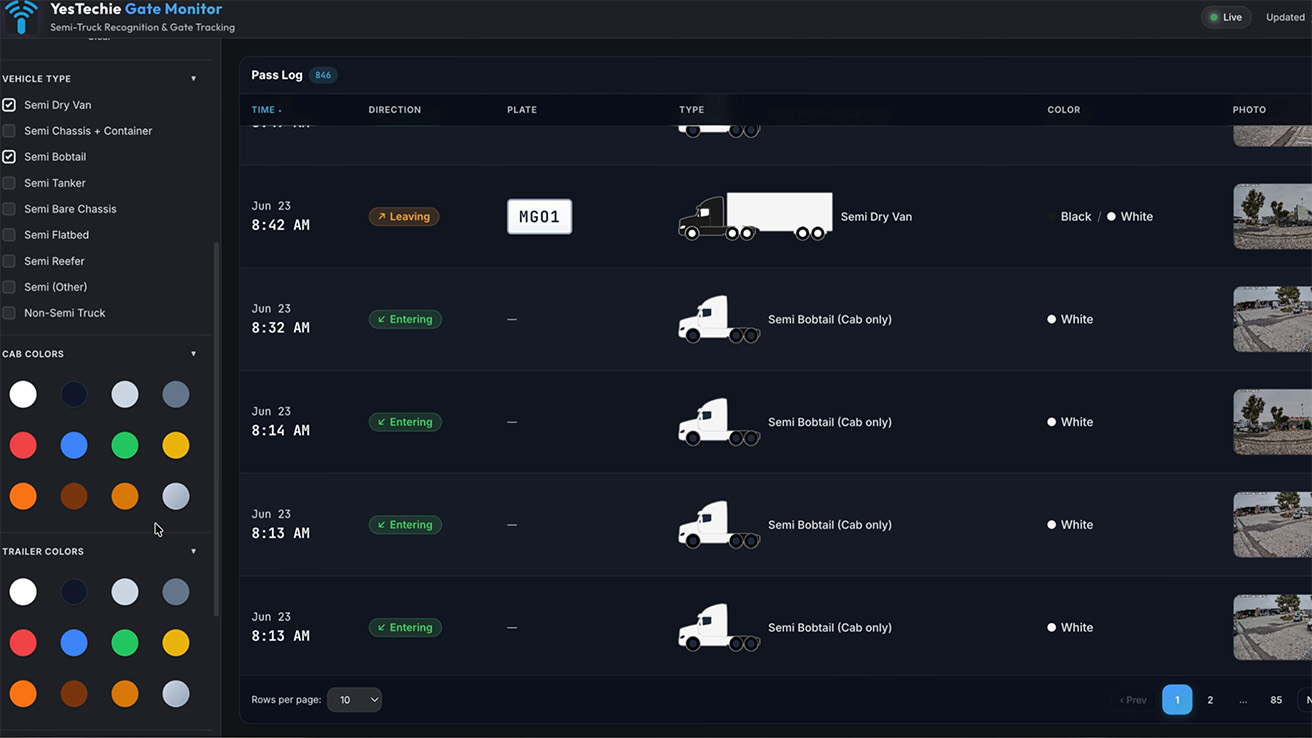The image size is (1312, 738).
Task: Sort by the Time column header
Action: 266,110
